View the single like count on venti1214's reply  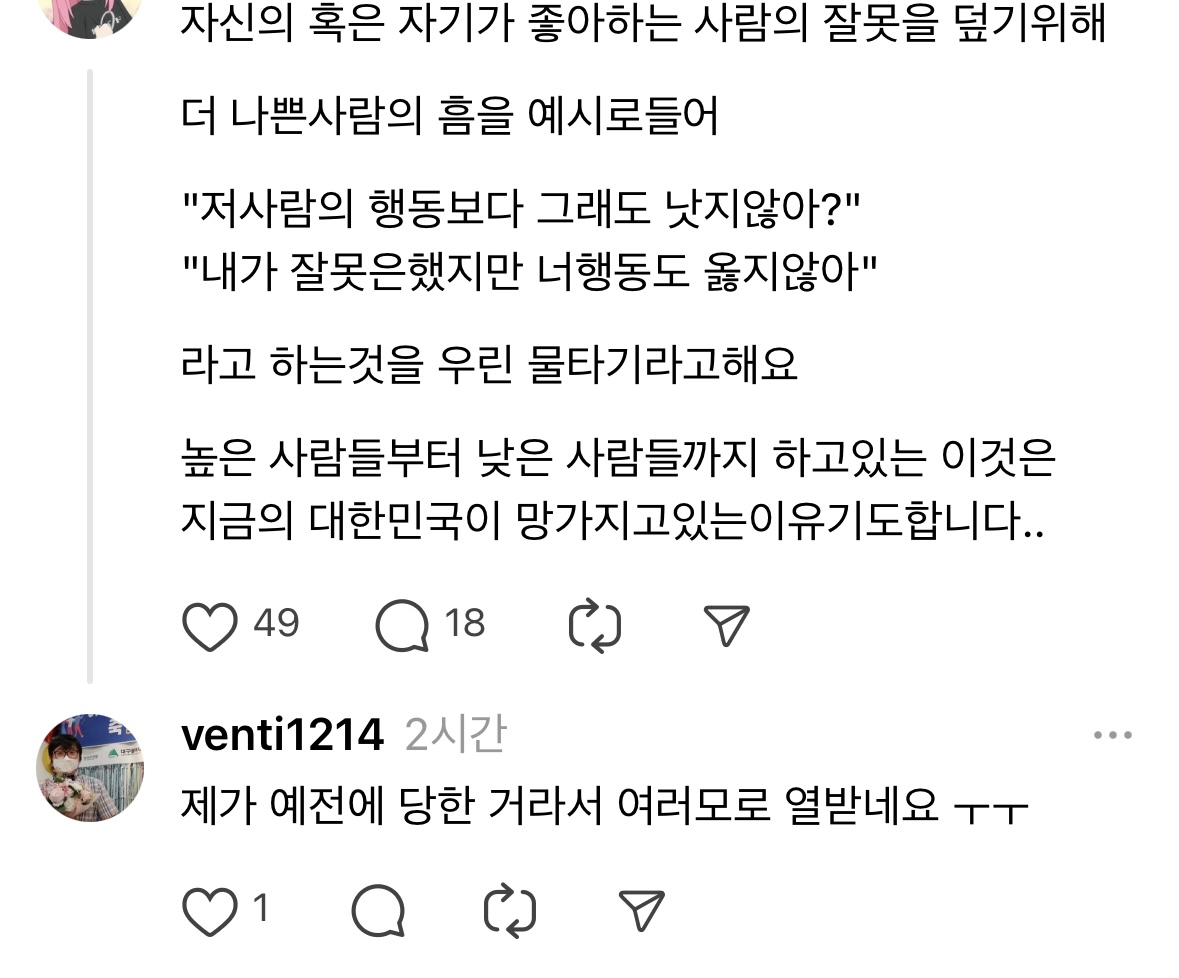point(261,909)
